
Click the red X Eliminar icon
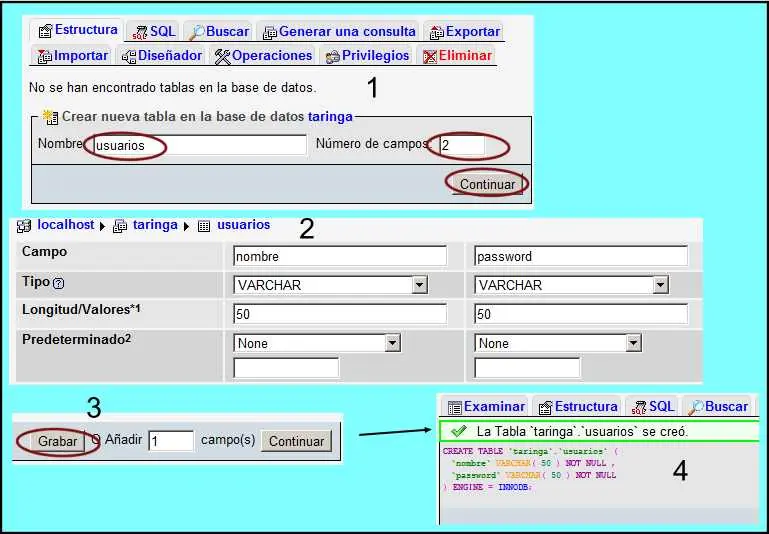[x=430, y=57]
